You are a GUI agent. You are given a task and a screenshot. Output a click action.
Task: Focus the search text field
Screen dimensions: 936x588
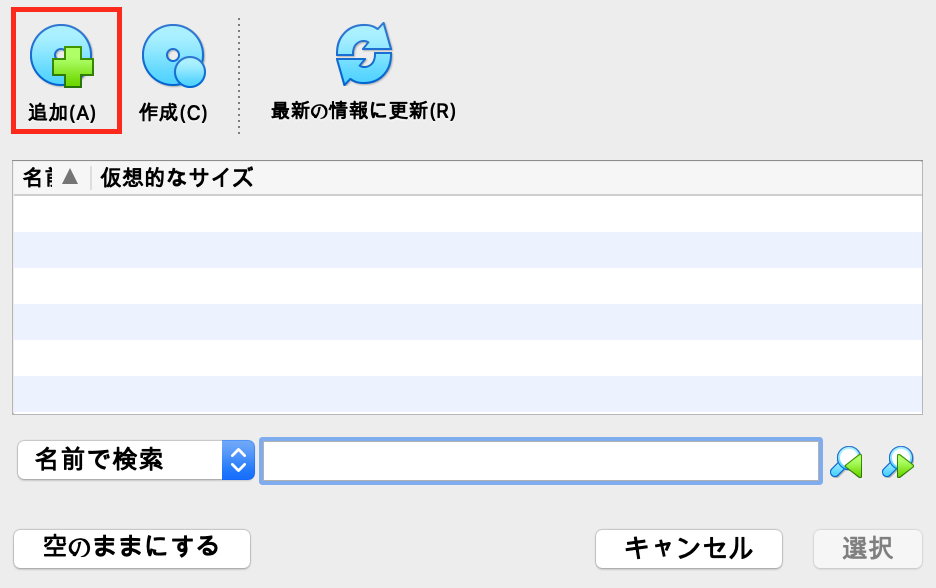point(541,460)
